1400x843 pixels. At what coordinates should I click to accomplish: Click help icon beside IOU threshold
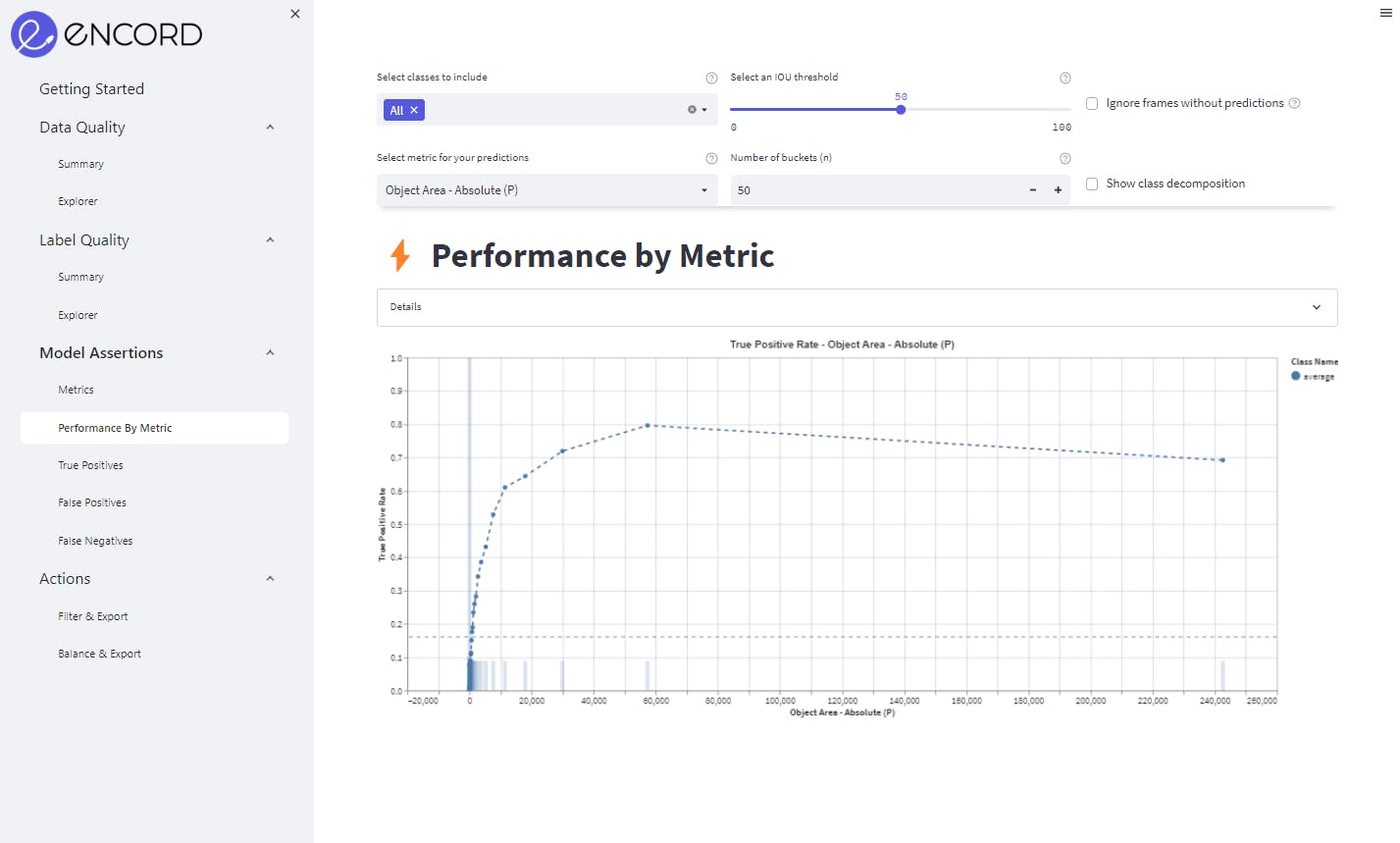1064,78
